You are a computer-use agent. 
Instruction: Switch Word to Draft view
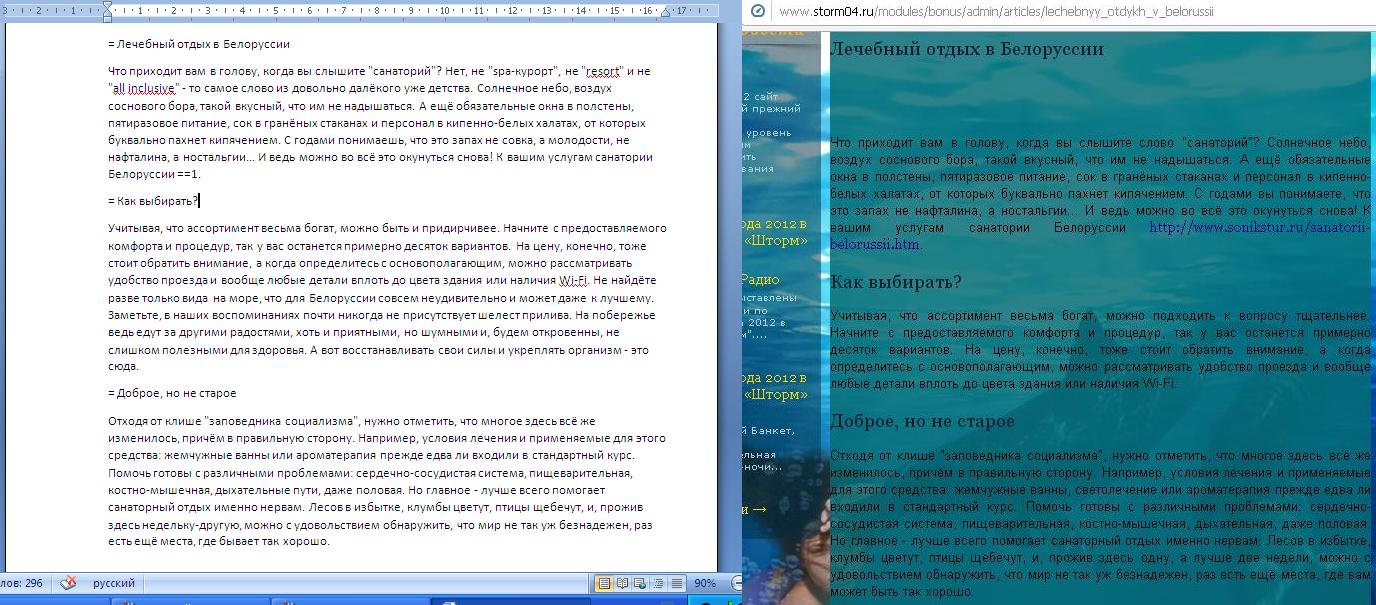click(676, 583)
